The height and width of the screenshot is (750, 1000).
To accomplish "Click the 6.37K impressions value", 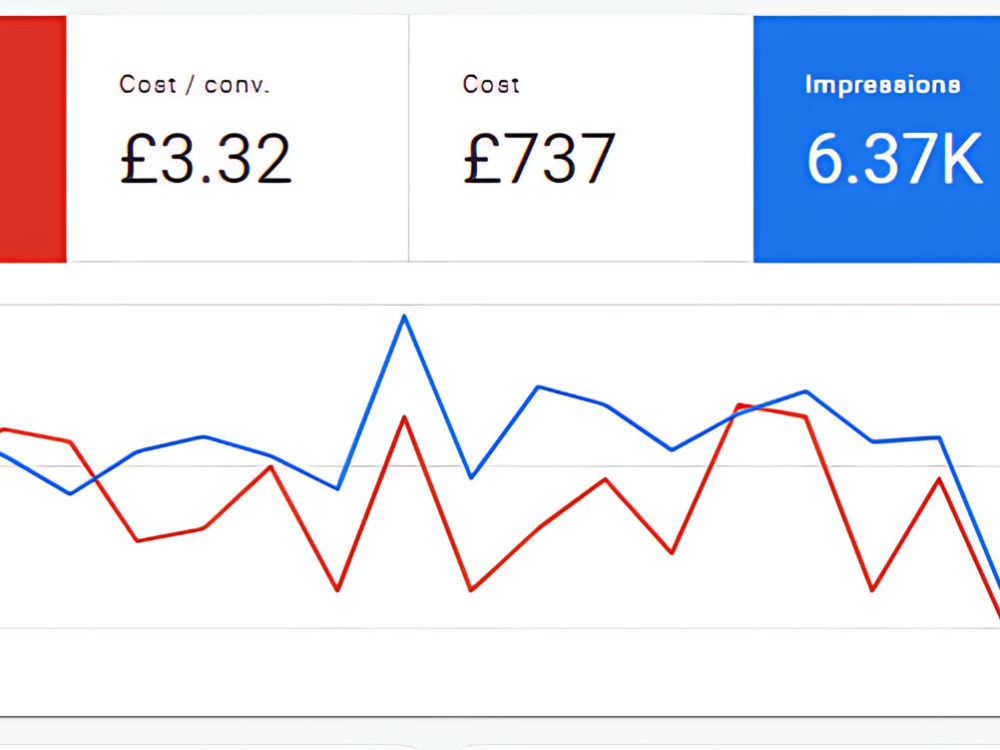I will 894,159.
